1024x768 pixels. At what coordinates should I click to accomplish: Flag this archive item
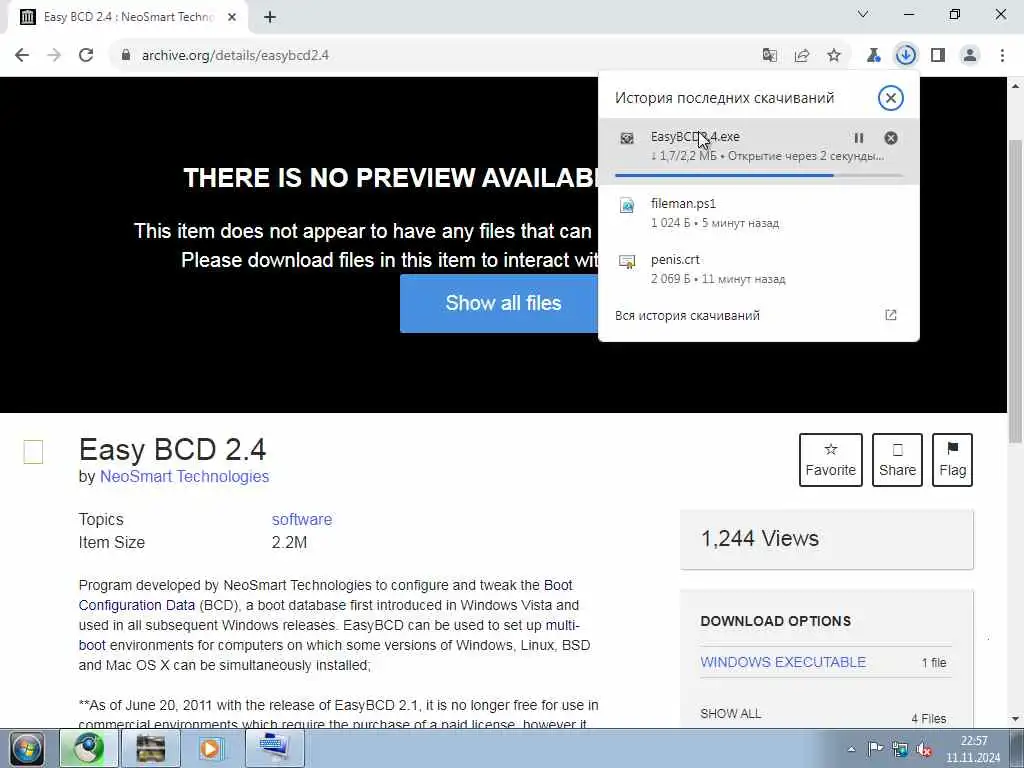[x=952, y=460]
